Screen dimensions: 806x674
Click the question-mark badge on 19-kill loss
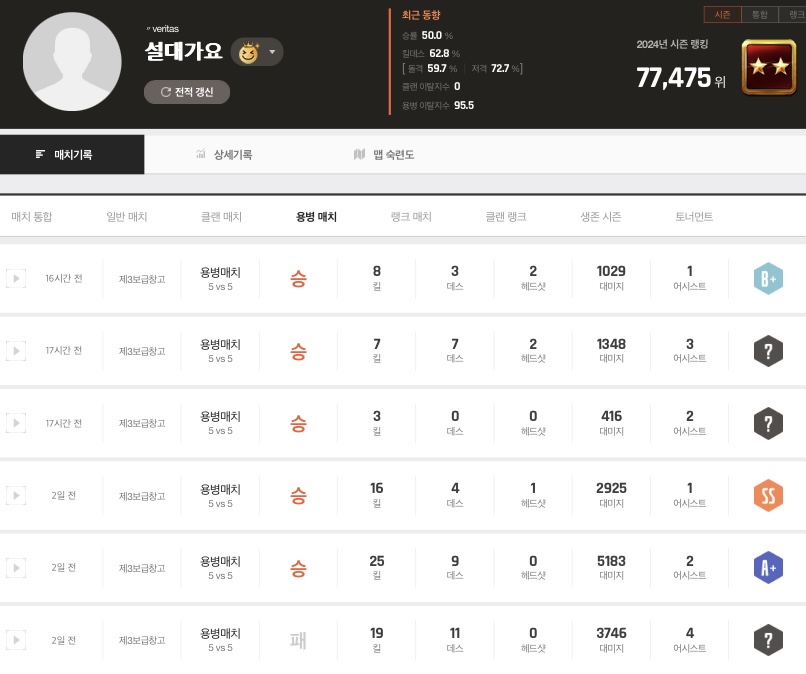(768, 639)
